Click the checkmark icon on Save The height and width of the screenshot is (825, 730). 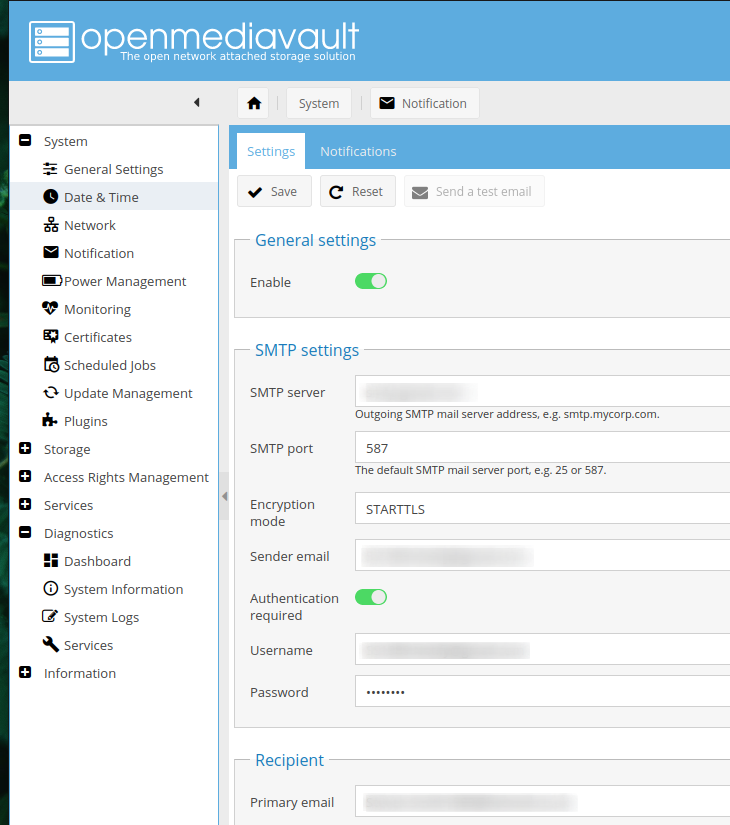coord(255,192)
